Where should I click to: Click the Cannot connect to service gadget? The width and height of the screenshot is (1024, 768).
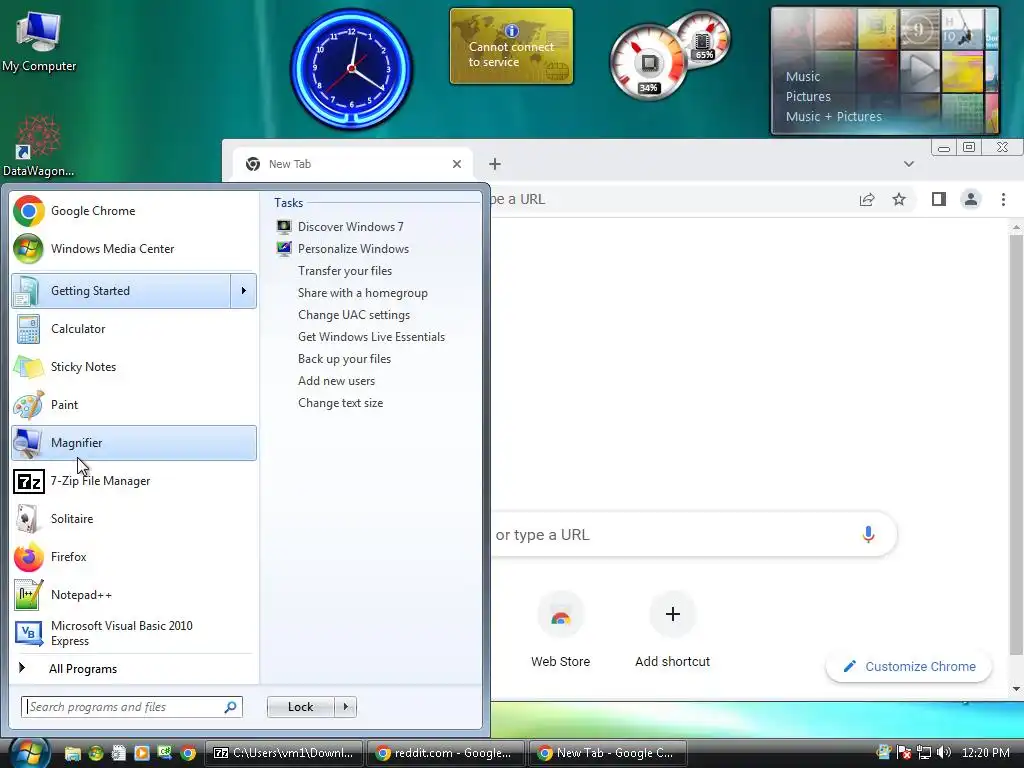[511, 46]
